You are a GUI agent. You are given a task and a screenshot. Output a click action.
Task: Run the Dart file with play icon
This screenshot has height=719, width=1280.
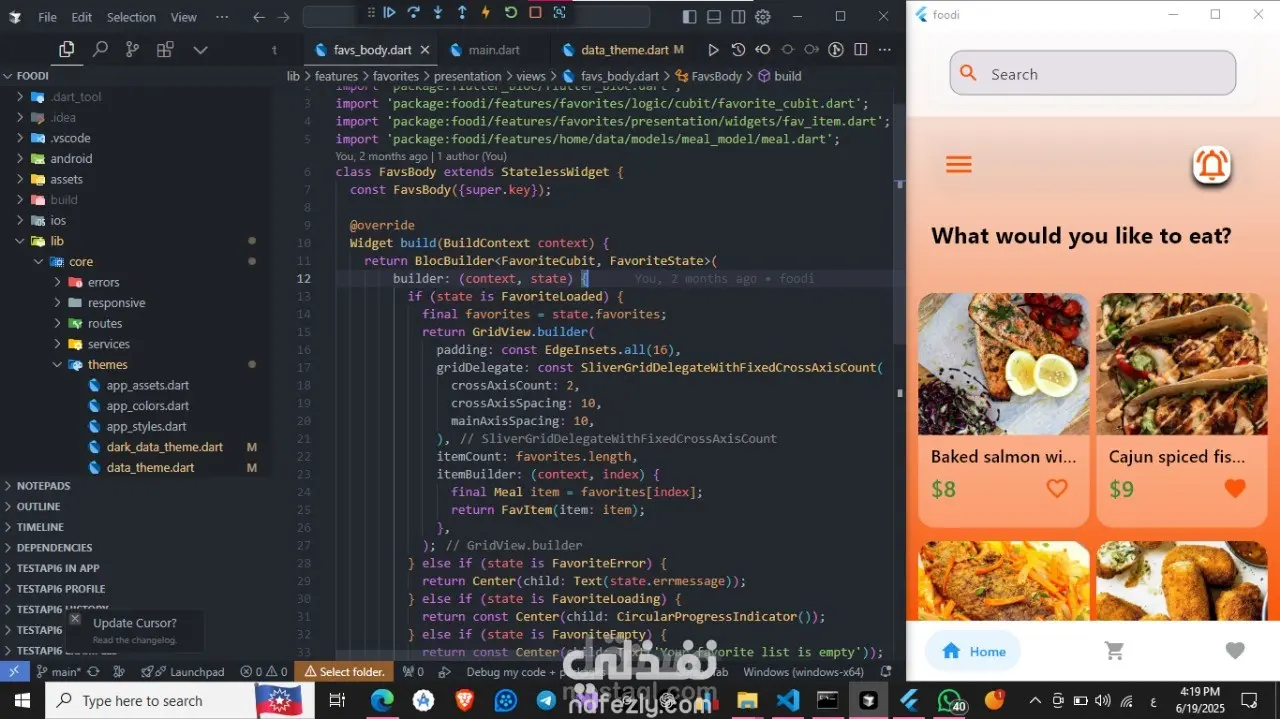(x=713, y=49)
